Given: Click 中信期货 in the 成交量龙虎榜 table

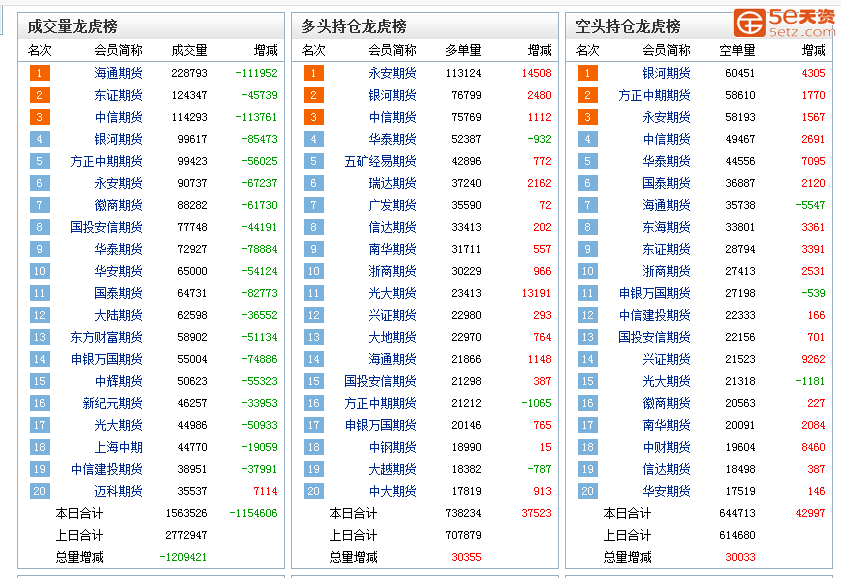Looking at the screenshot, I should coord(118,117).
